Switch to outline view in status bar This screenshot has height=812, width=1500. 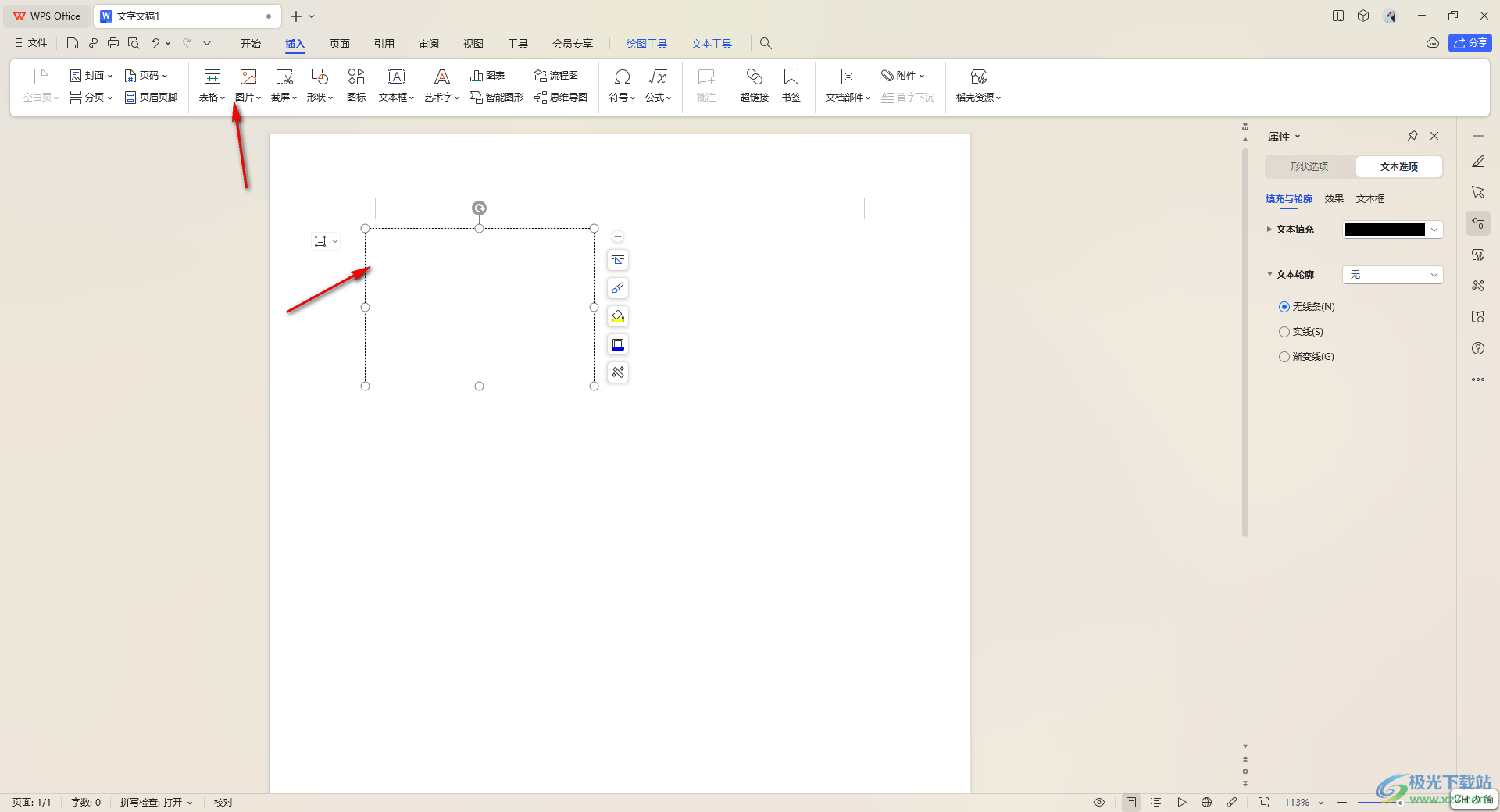pos(1156,803)
